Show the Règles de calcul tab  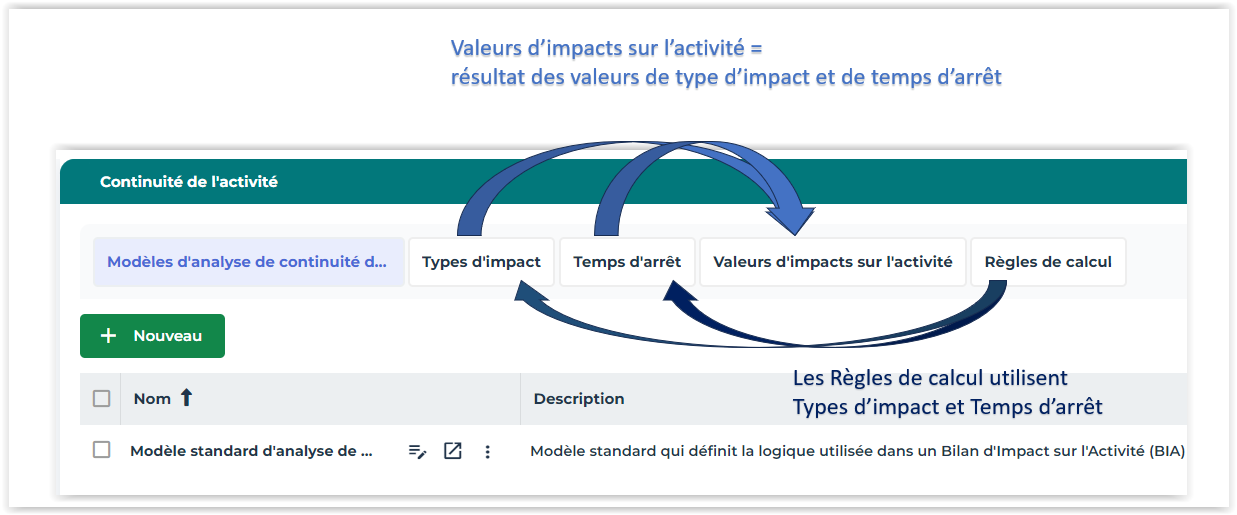(1048, 262)
